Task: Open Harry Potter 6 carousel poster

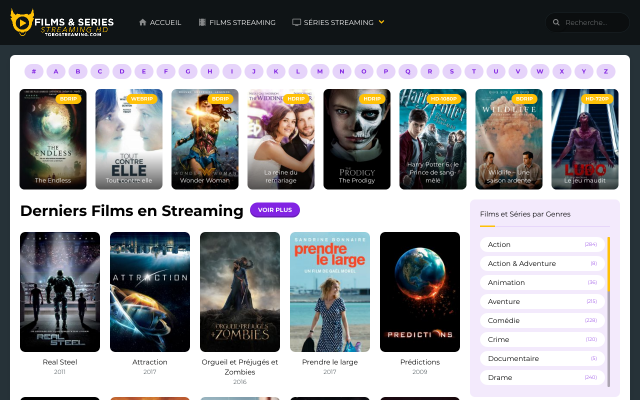Action: point(433,139)
